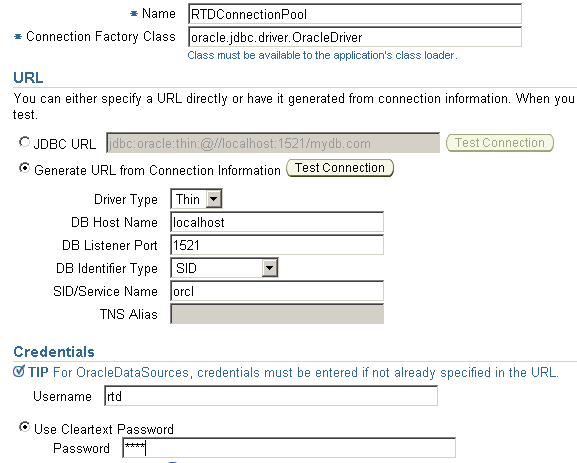Viewport: 577px width, 463px height.
Task: Click the greyed TNS Alias field
Action: [x=277, y=314]
